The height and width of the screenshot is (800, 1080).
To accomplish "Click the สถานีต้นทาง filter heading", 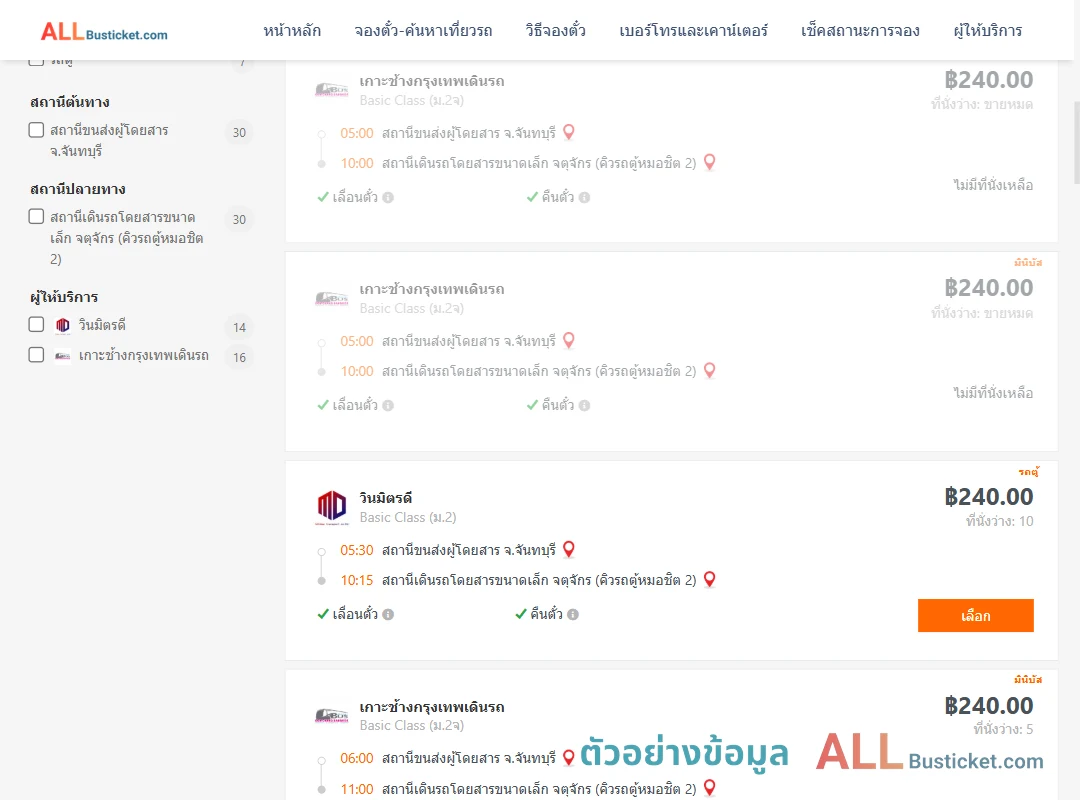I will click(70, 102).
